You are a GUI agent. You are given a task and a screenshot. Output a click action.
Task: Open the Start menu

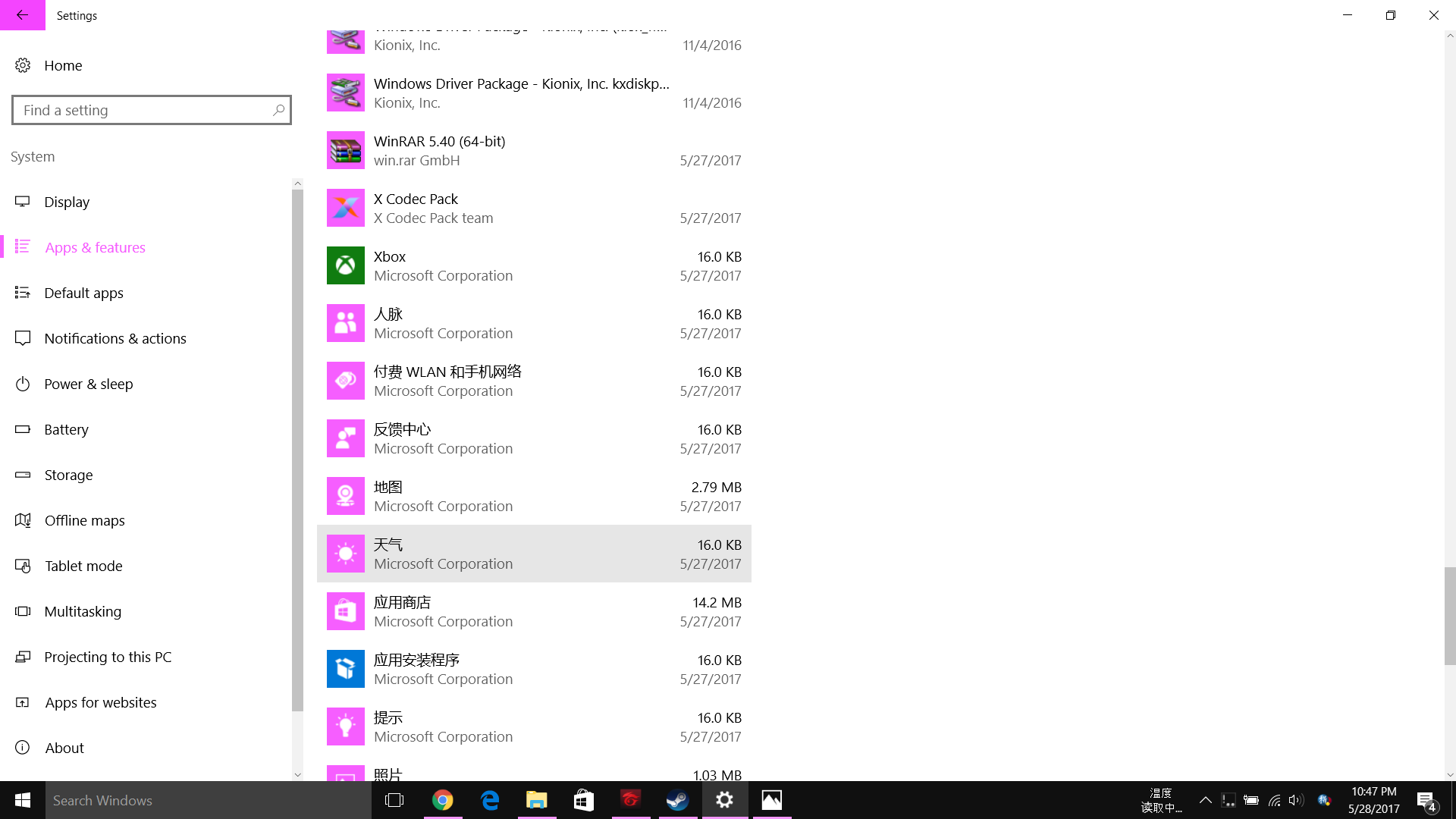[x=23, y=800]
